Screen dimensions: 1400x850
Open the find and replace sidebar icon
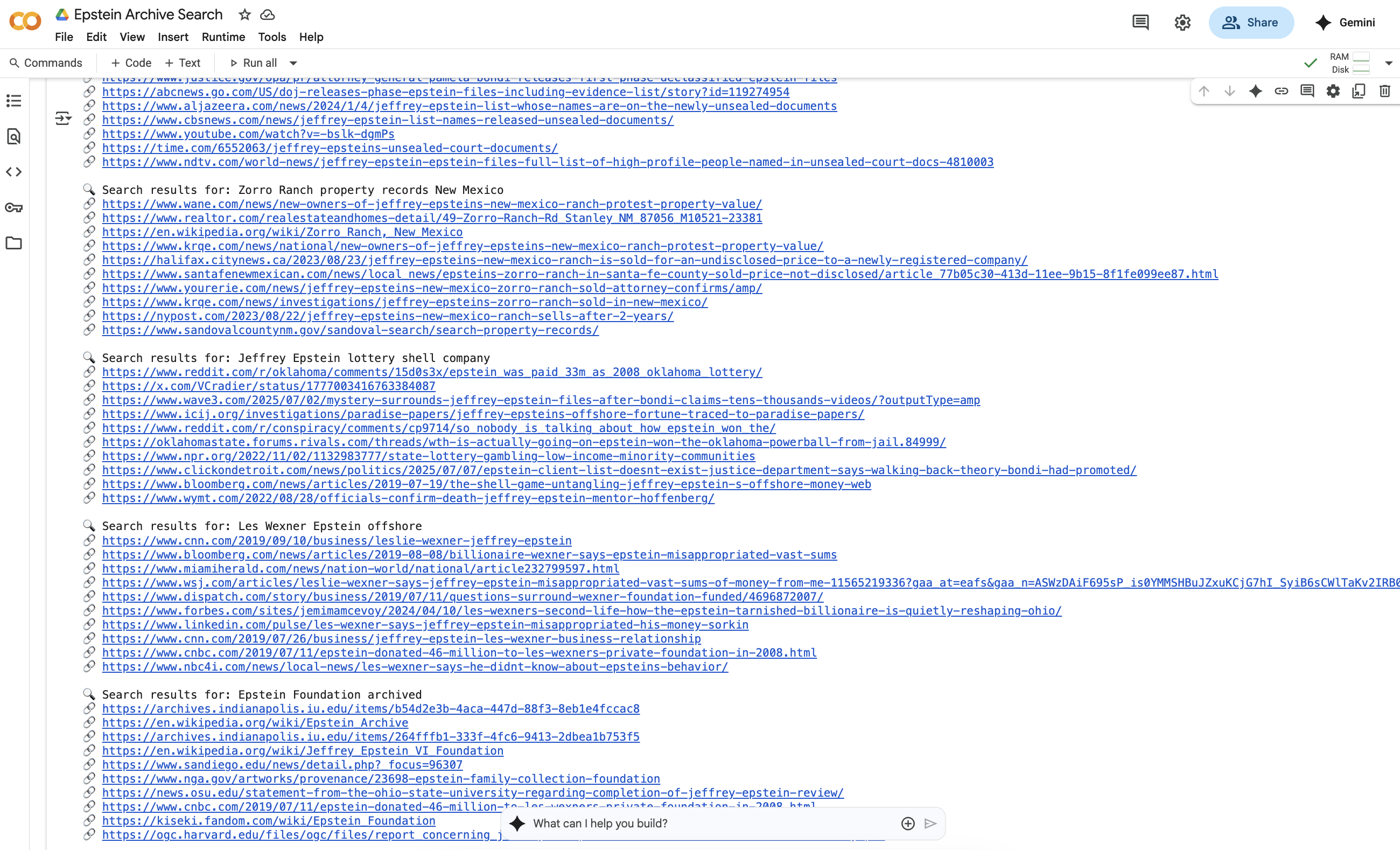13,136
